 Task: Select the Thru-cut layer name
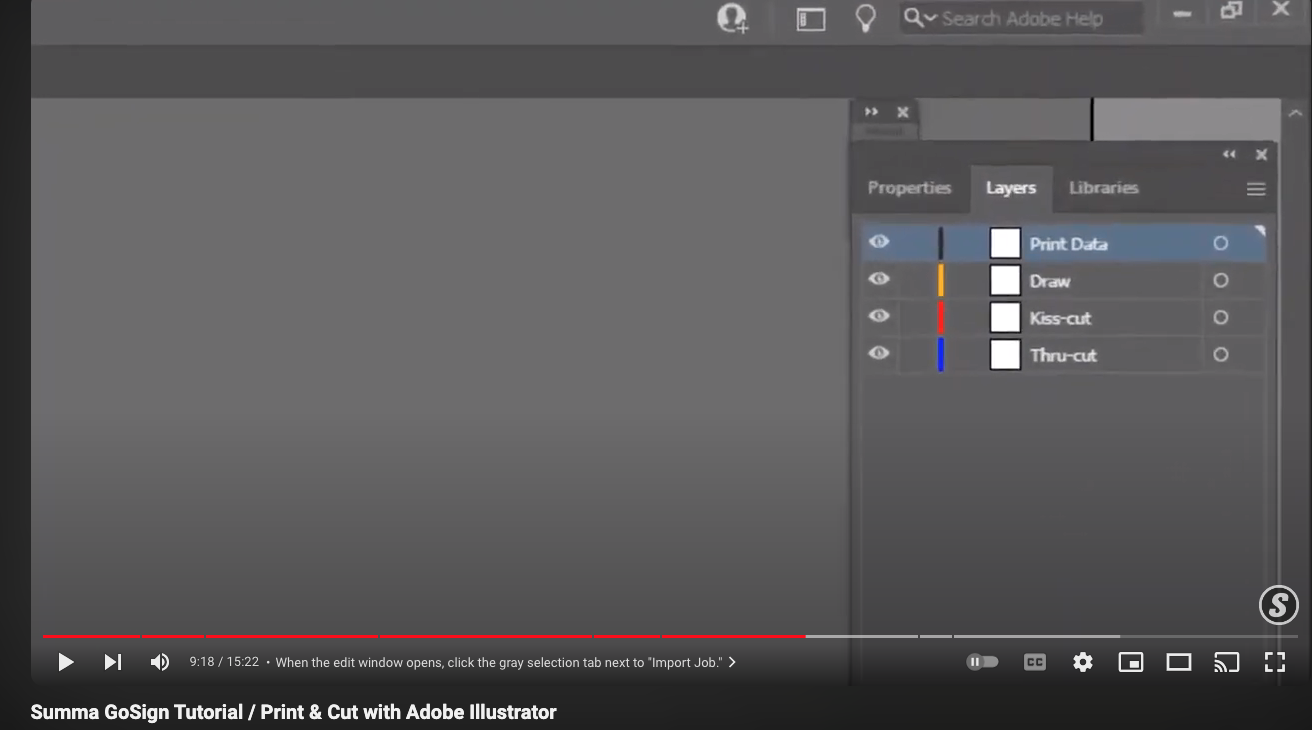pyautogui.click(x=1063, y=355)
